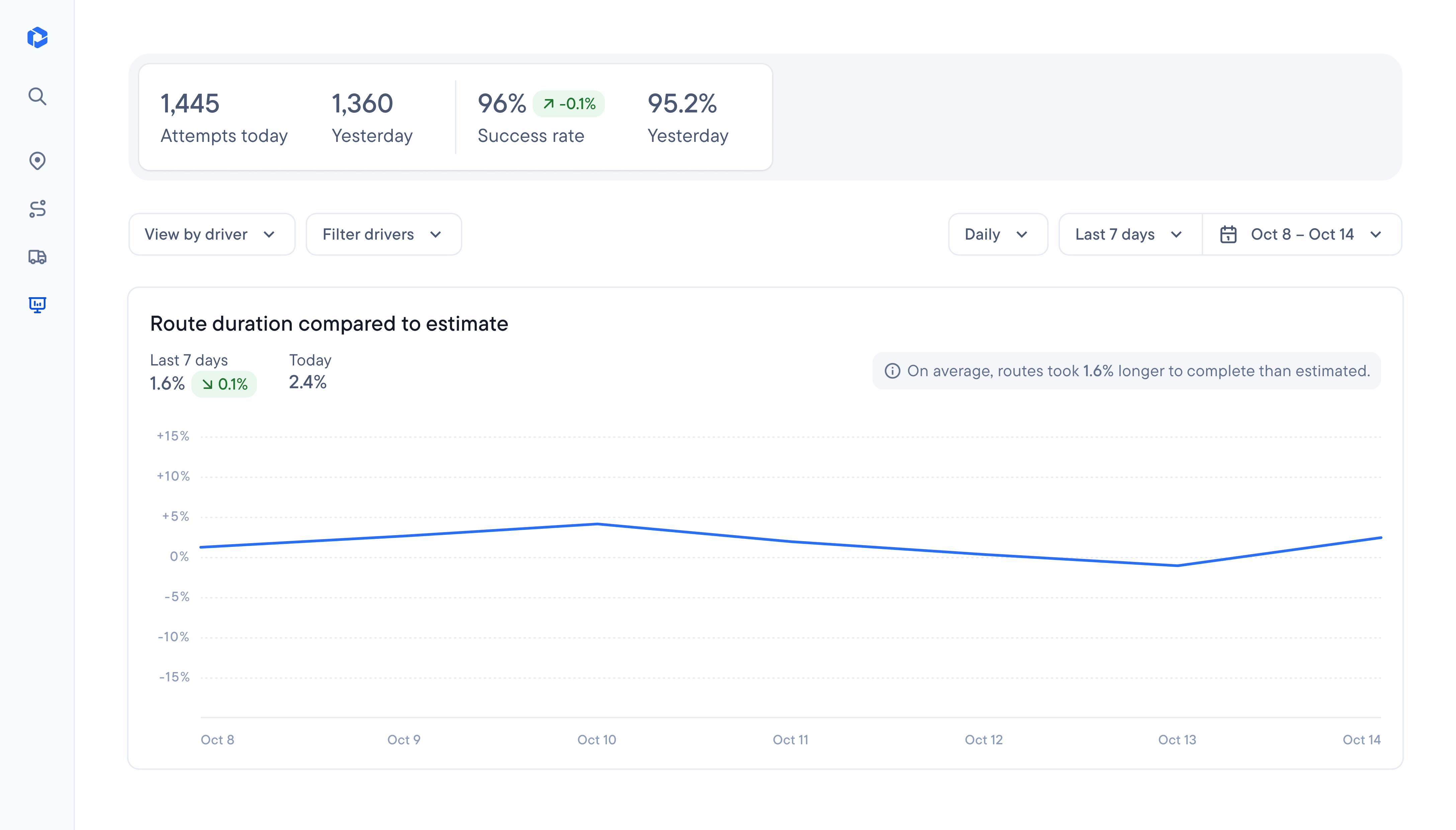The width and height of the screenshot is (1456, 830).
Task: Expand the Last 7 days dropdown
Action: 1130,234
